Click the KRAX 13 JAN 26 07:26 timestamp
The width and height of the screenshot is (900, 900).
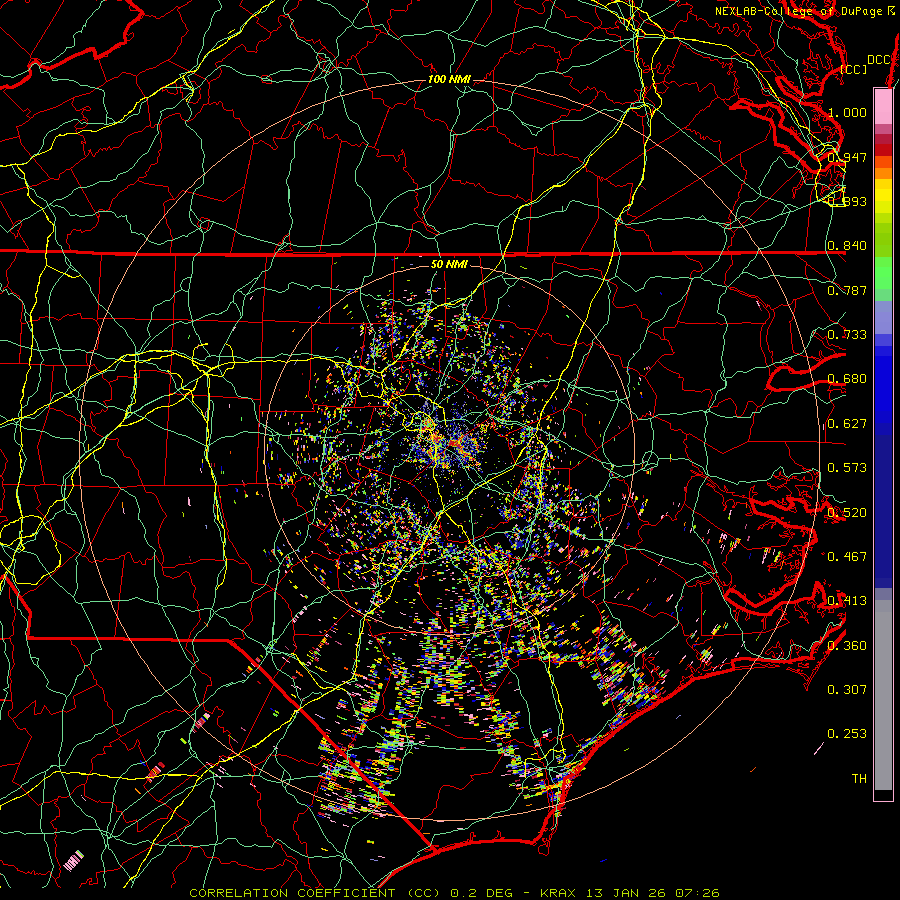[630, 893]
